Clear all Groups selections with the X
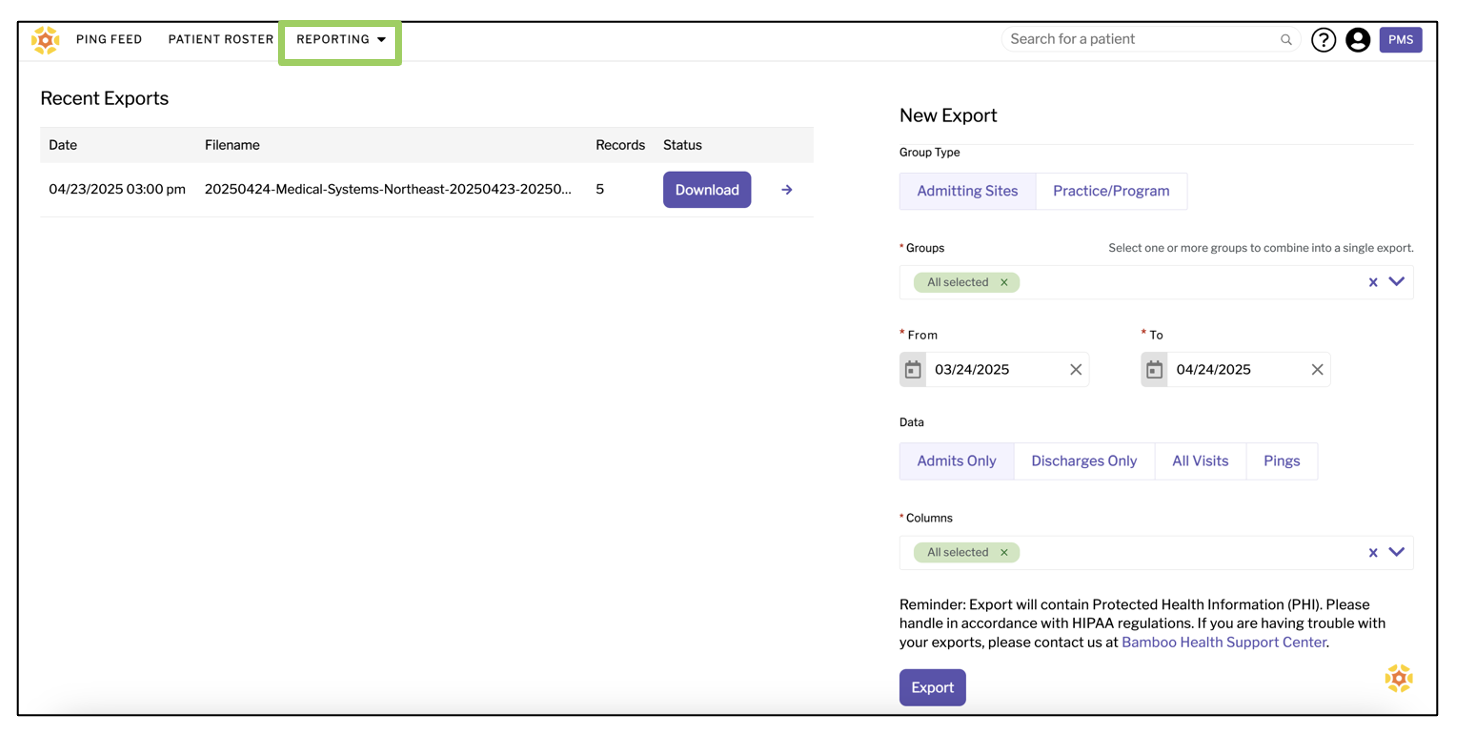The image size is (1458, 734). pos(1373,283)
